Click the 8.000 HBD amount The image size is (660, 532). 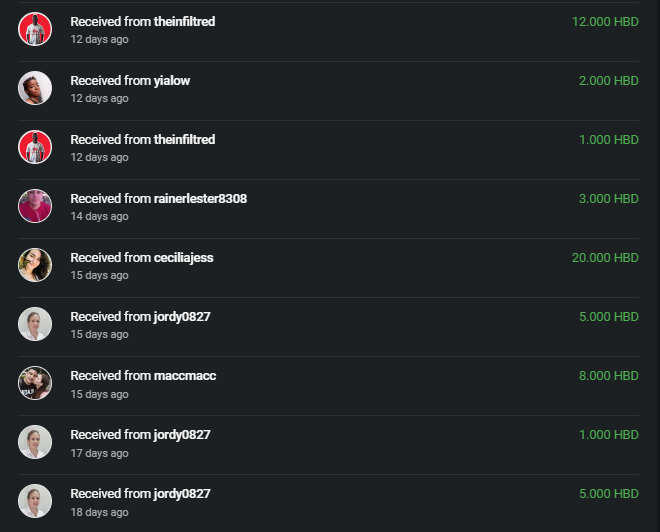tap(609, 375)
